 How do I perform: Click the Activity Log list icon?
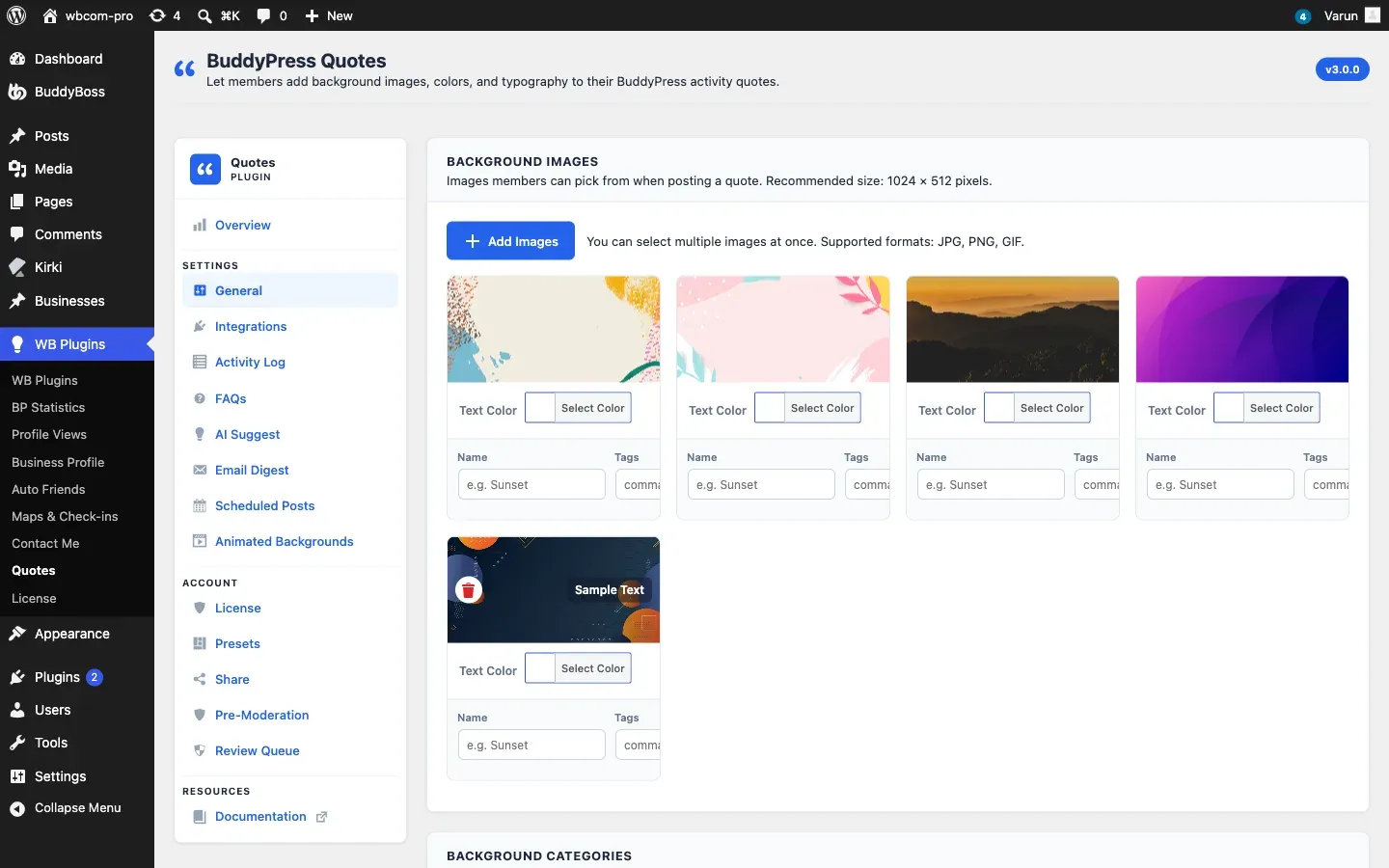click(200, 363)
